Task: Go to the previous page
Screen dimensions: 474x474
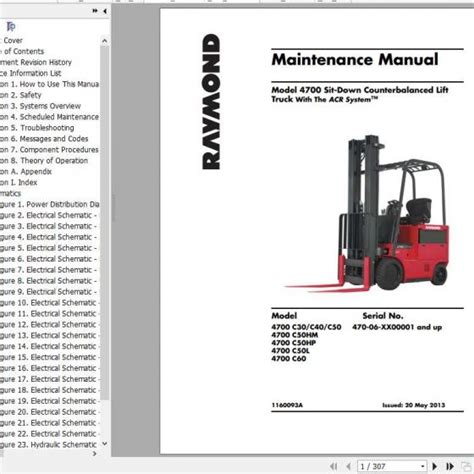Action: tap(348, 466)
